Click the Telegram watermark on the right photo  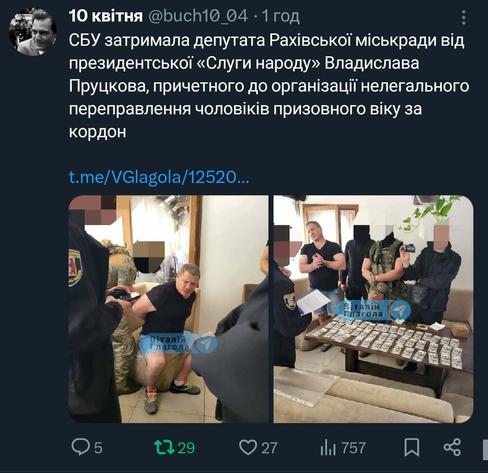pyautogui.click(x=373, y=310)
